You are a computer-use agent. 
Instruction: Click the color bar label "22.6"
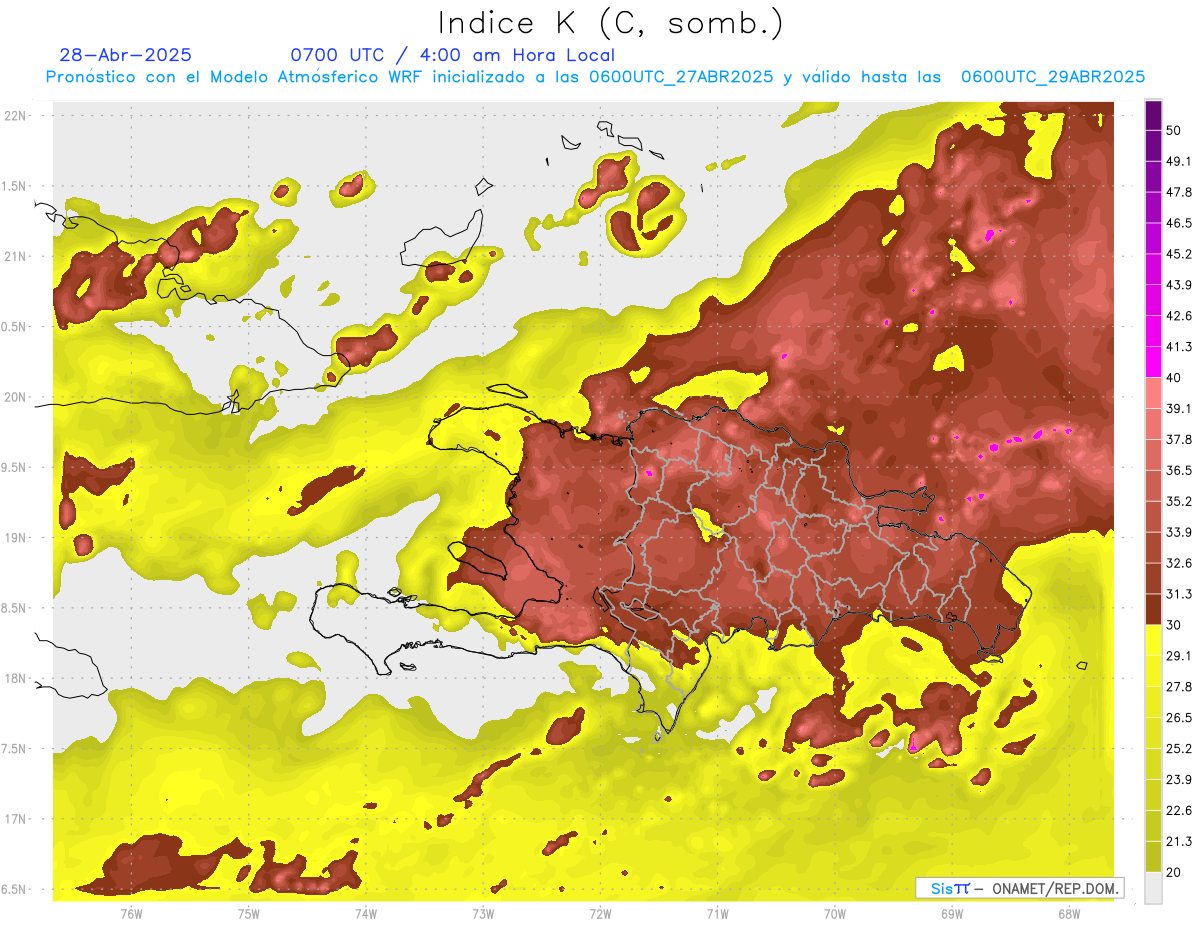click(x=1179, y=810)
